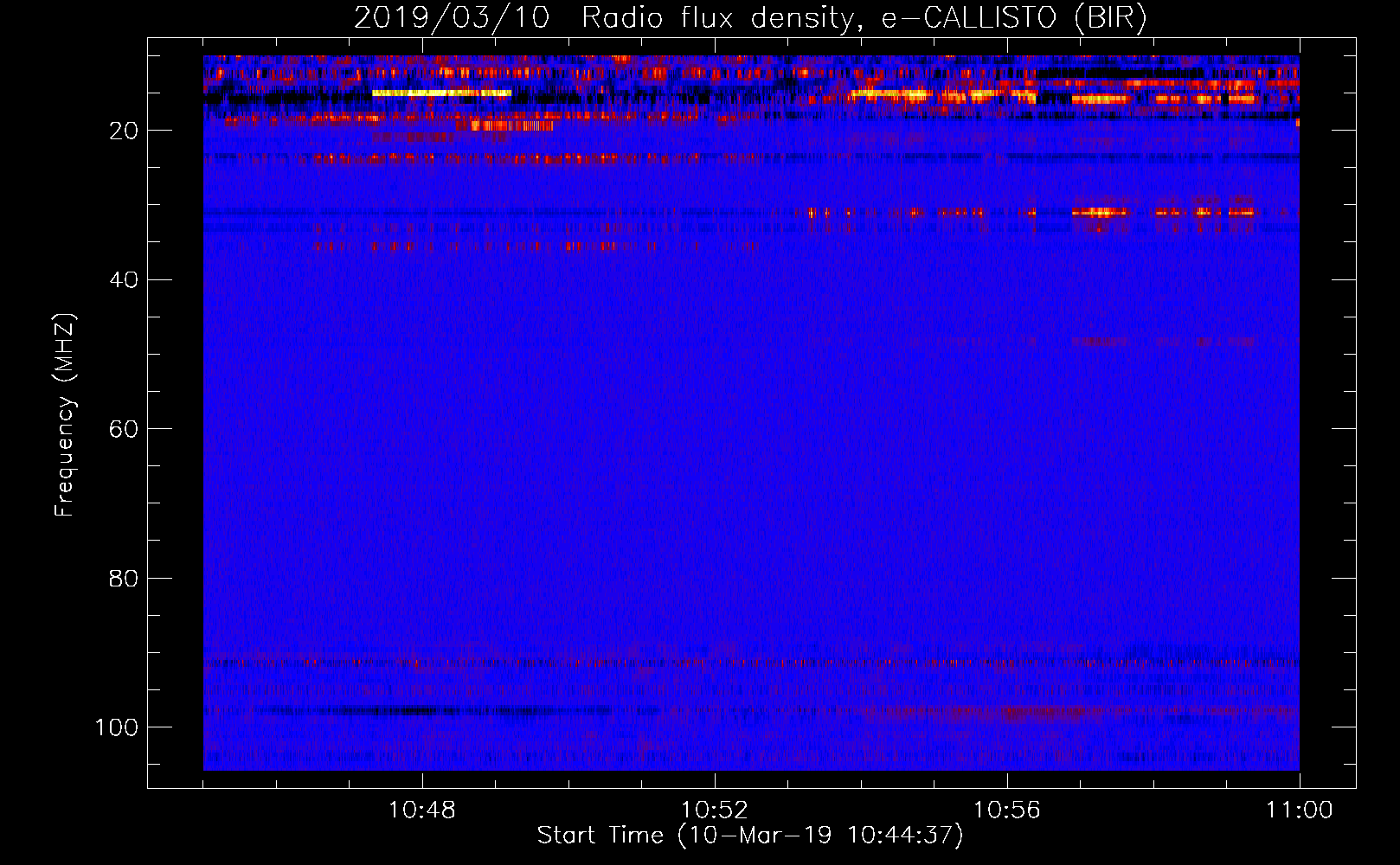
Task: Click the 10:56 time tick label
Action: [1007, 811]
